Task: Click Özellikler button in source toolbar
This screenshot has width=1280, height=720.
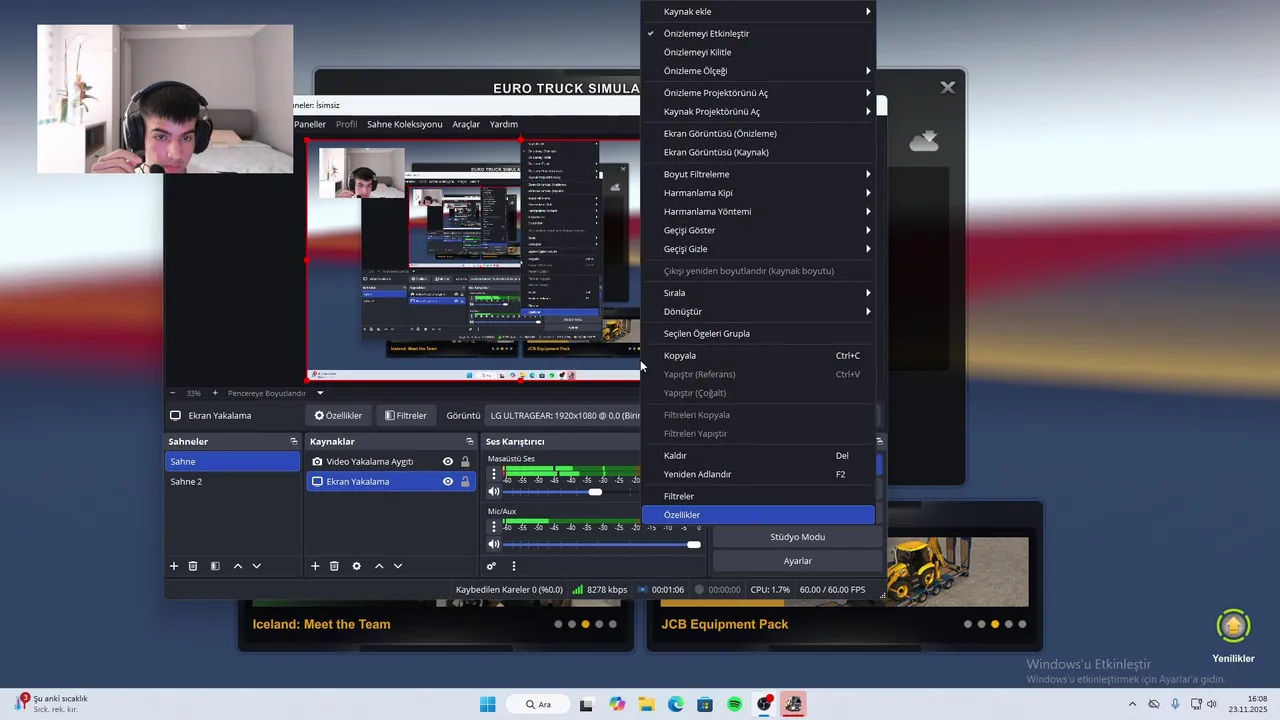Action: pos(338,415)
